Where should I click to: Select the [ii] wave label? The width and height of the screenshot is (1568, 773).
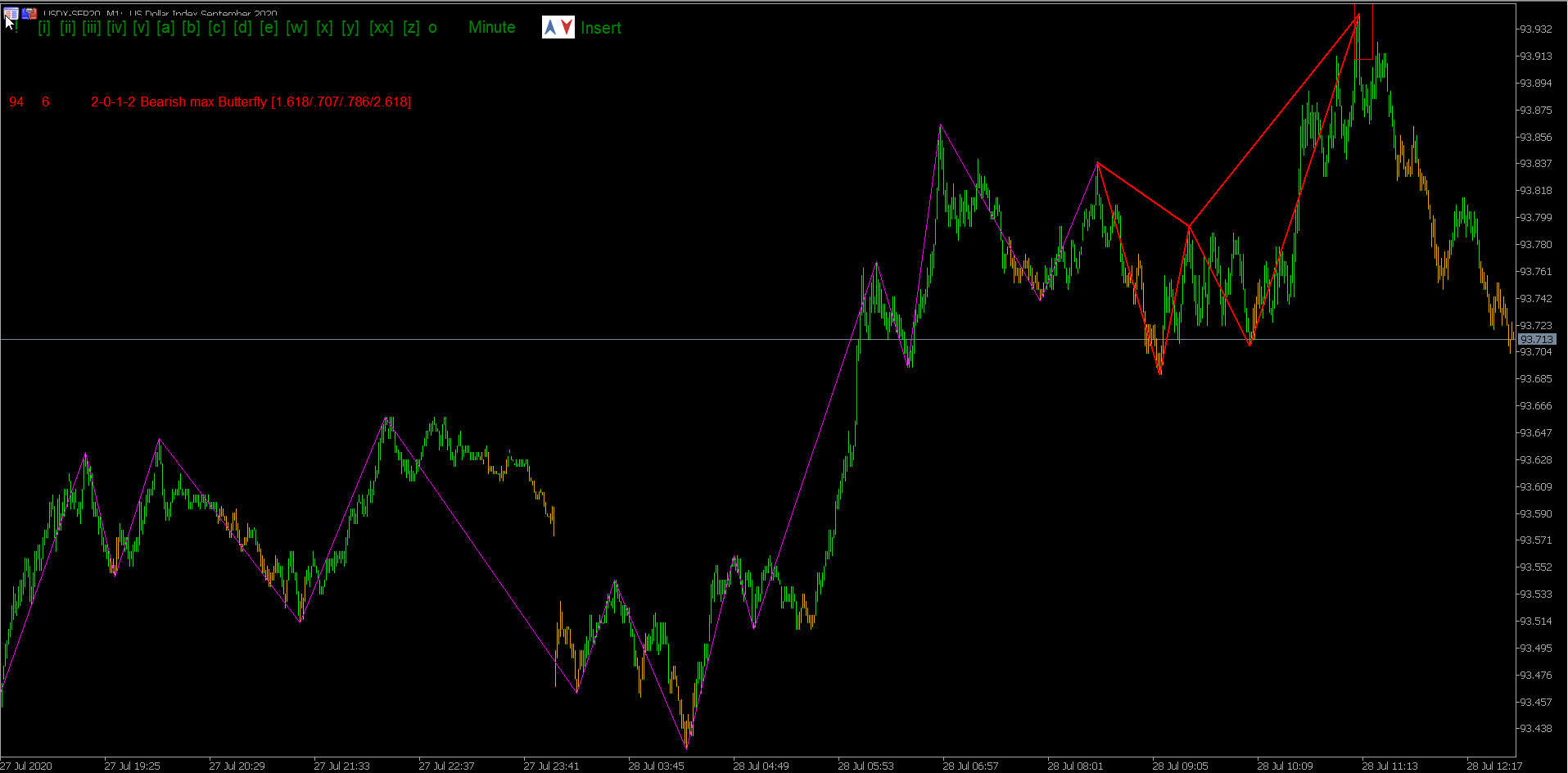point(68,27)
